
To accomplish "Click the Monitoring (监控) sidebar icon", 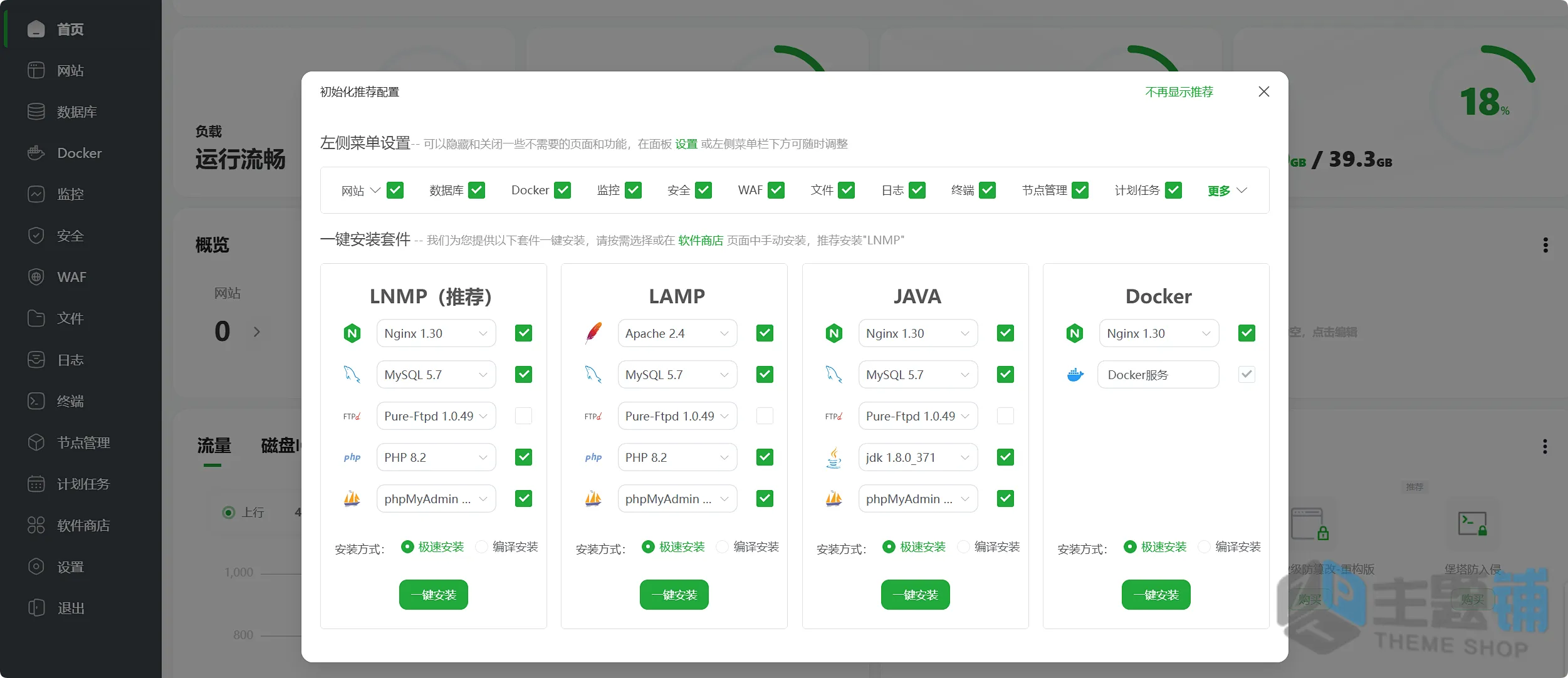I will 36,194.
